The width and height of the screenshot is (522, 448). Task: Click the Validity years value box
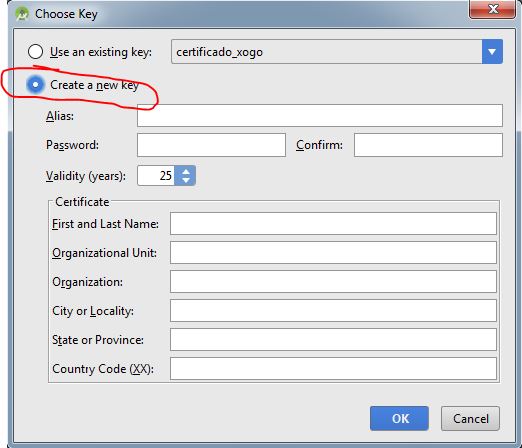[156, 176]
